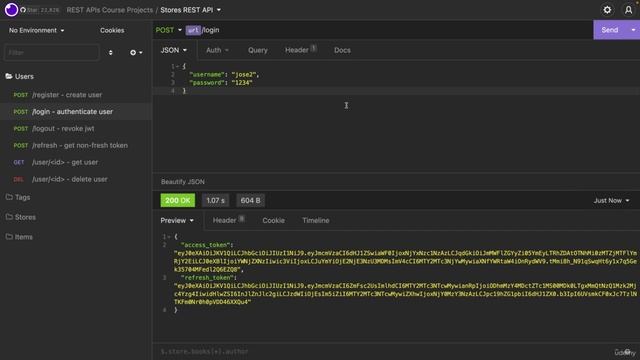Expand the Items folder
The width and height of the screenshot is (640, 360).
(19, 237)
